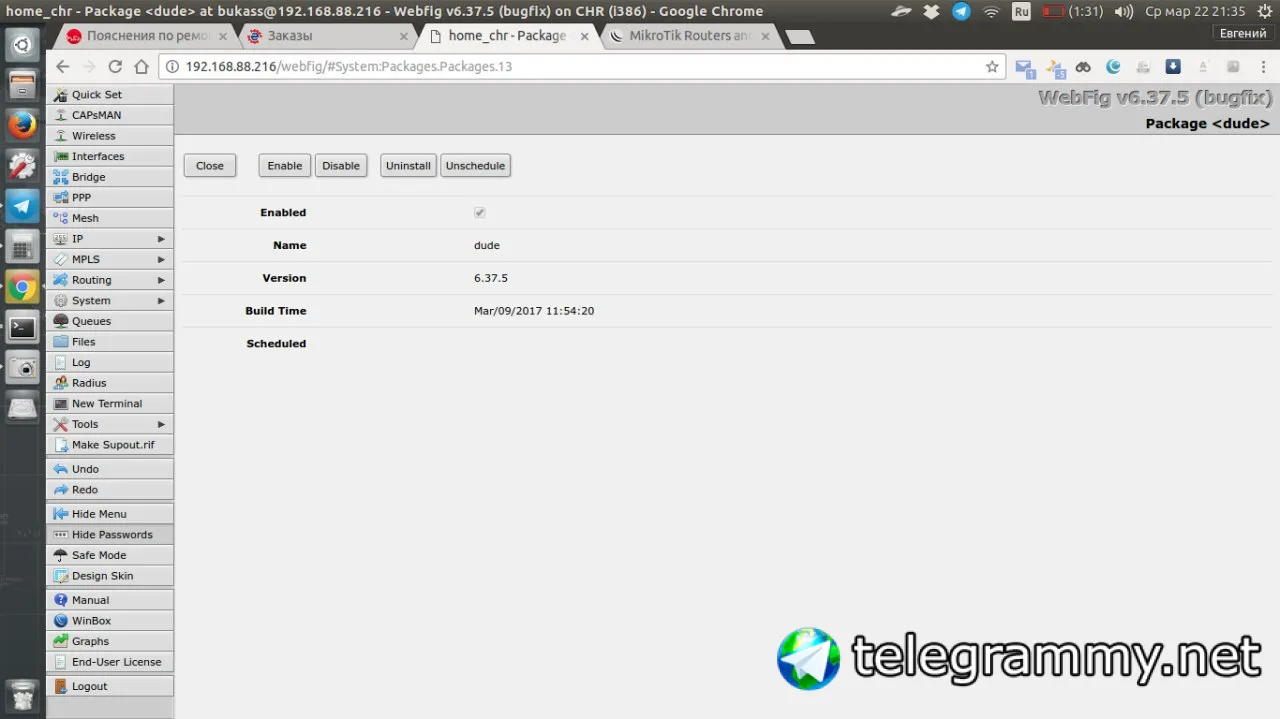Click the browser Home icon
The image size is (1280, 719).
[141, 67]
